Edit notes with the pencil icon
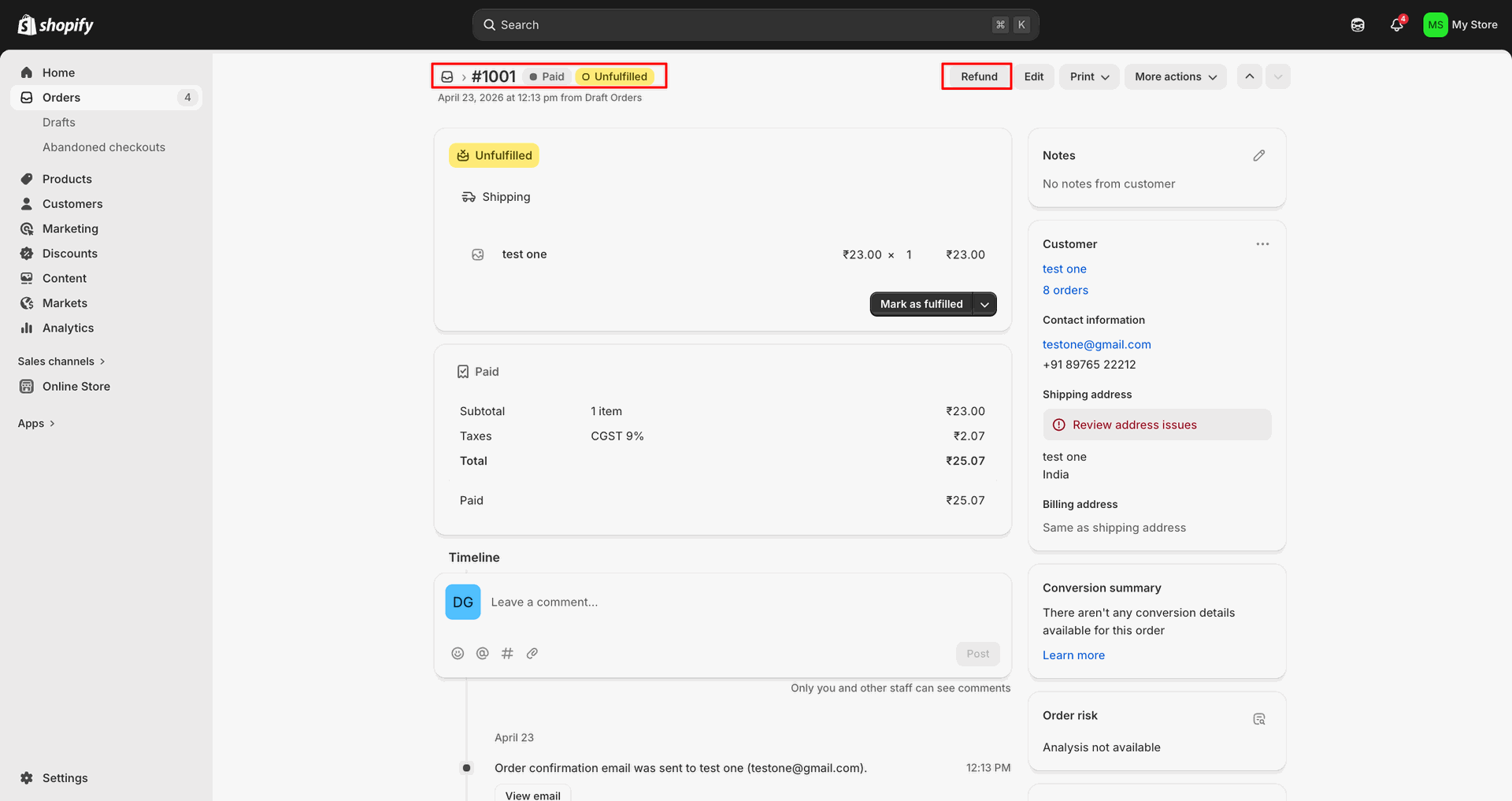 pyautogui.click(x=1259, y=156)
